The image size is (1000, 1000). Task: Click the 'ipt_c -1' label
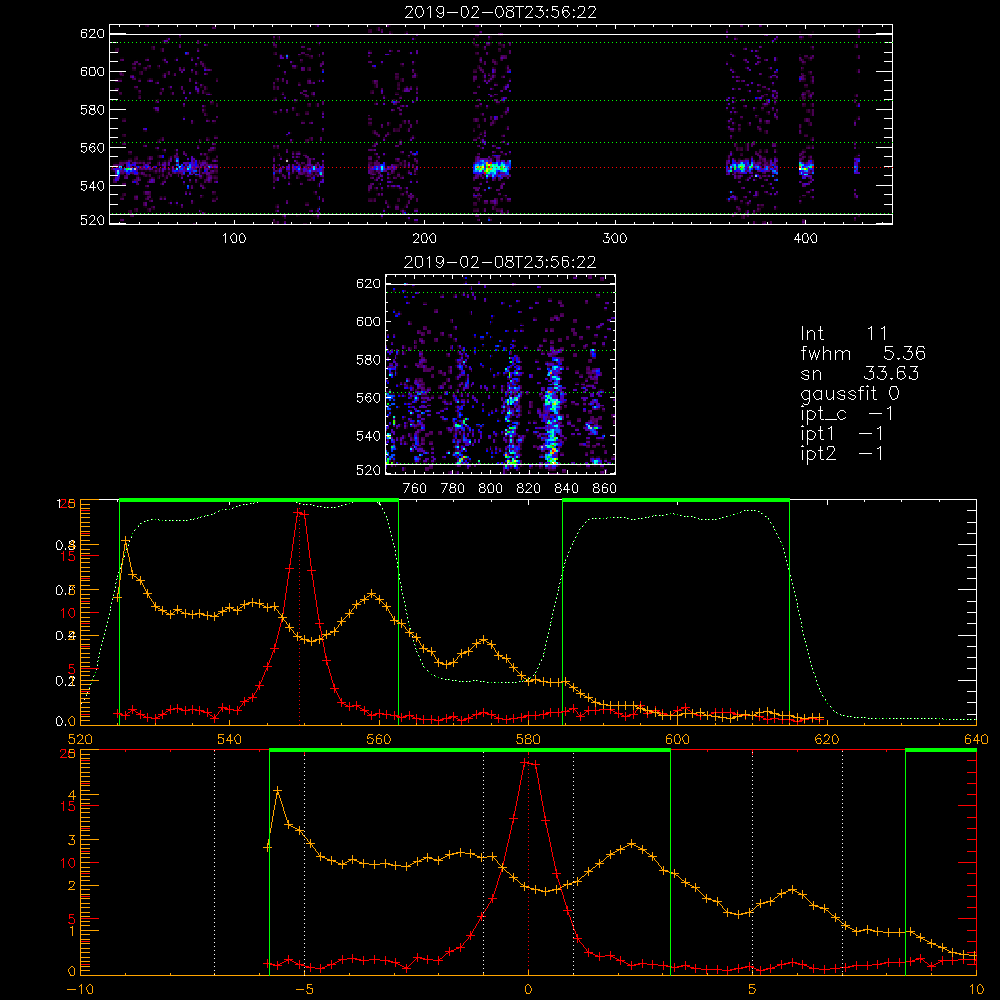(847, 414)
